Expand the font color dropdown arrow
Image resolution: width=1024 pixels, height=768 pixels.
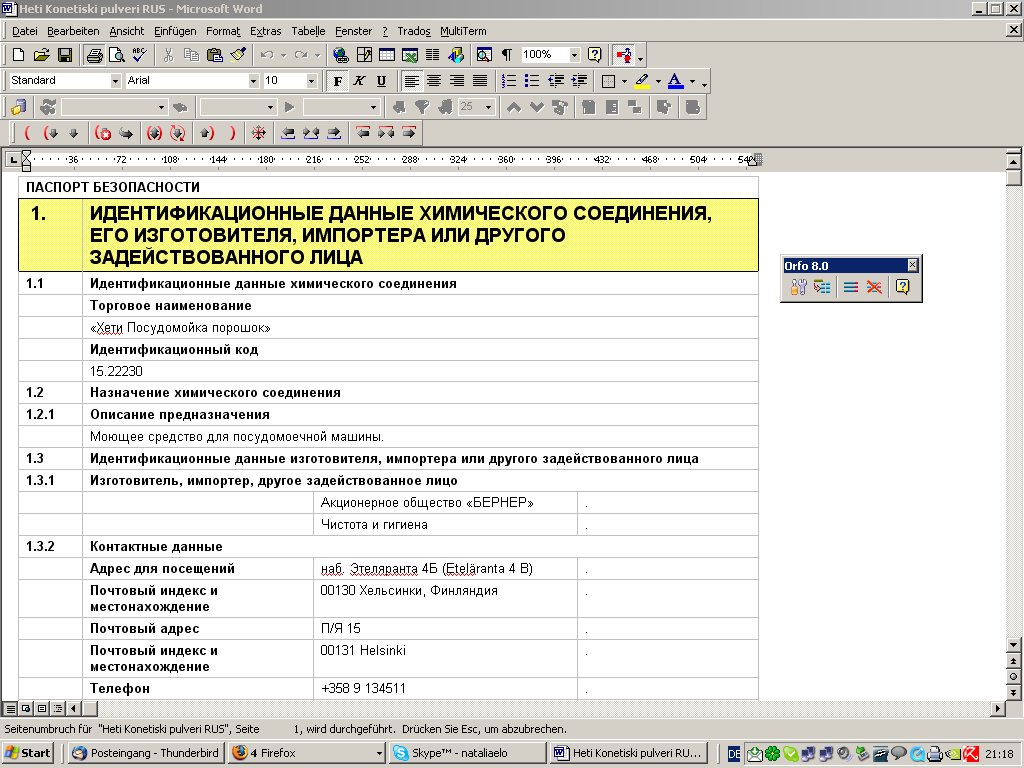[x=692, y=82]
